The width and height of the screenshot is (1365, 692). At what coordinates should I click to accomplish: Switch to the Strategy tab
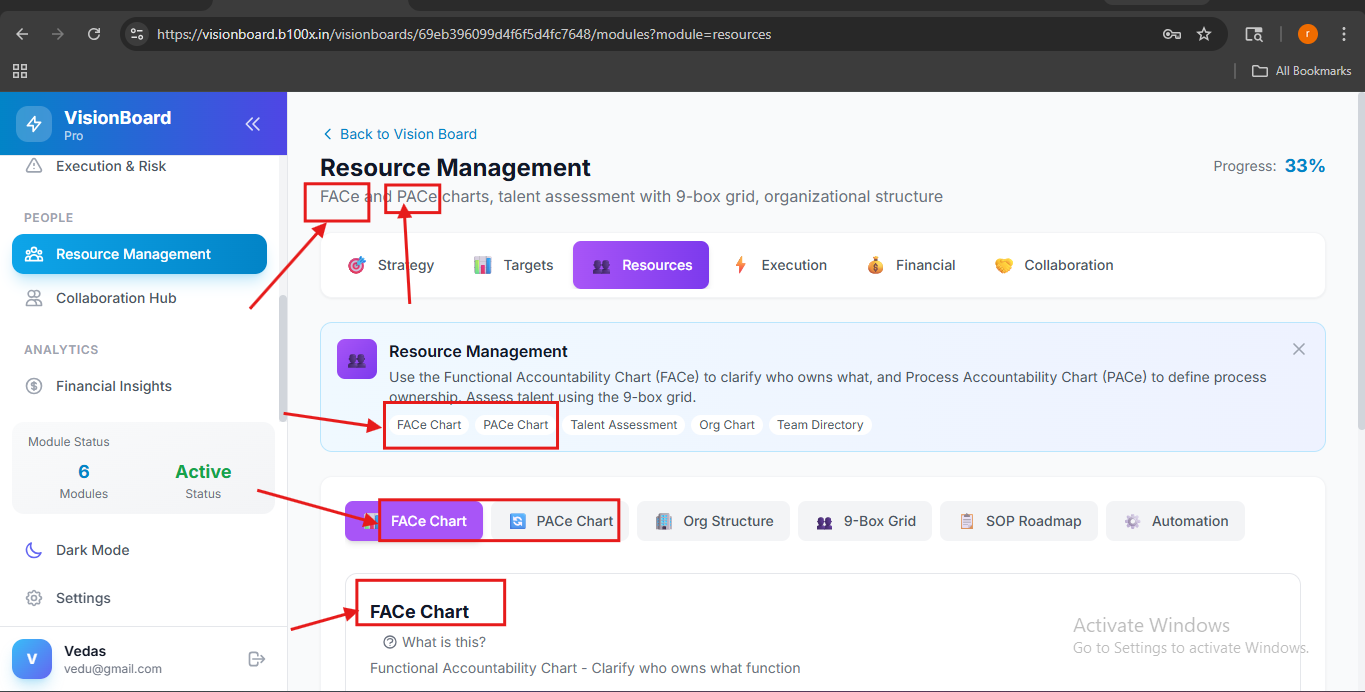[391, 265]
